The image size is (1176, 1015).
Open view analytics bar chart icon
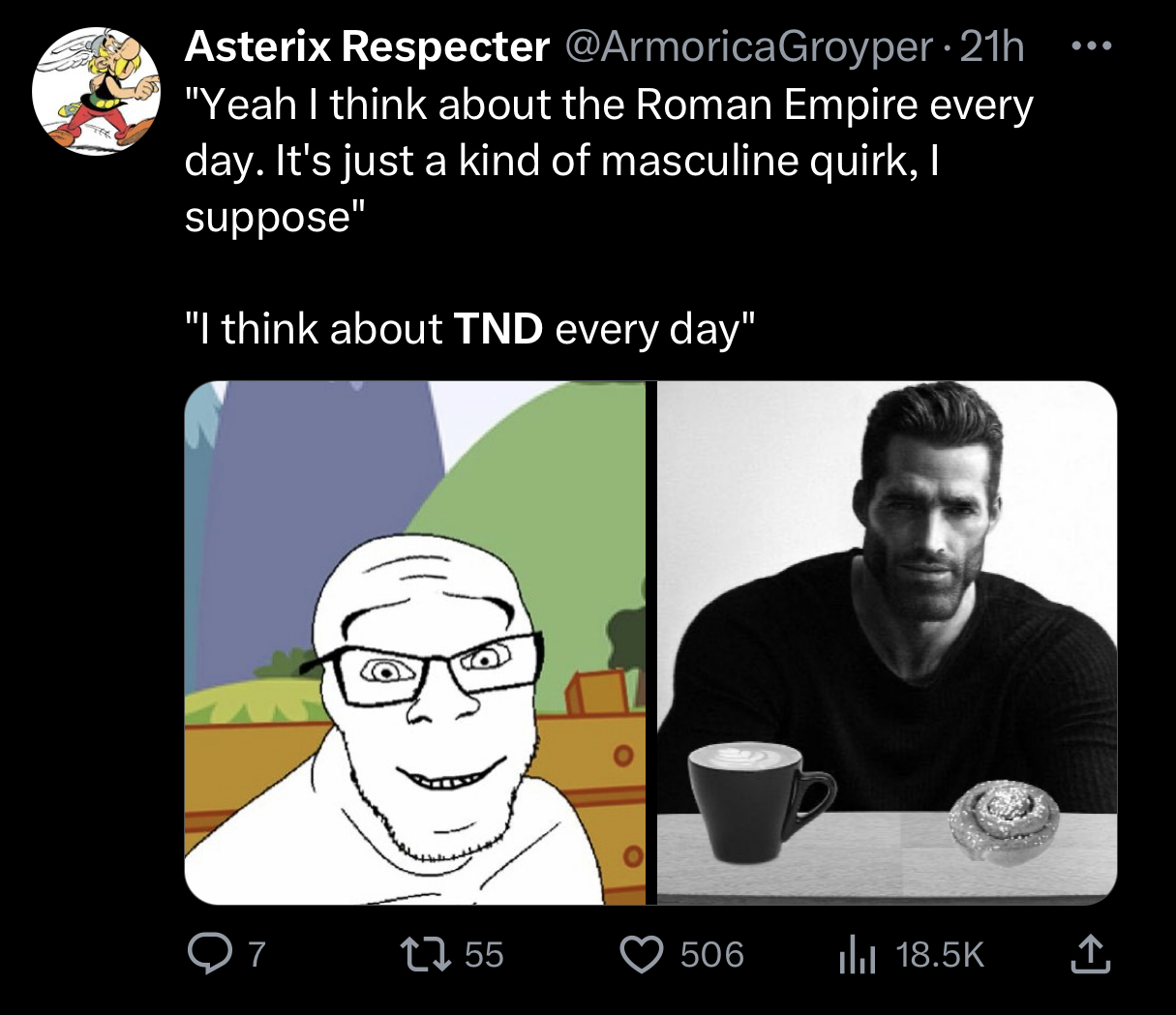click(x=856, y=955)
